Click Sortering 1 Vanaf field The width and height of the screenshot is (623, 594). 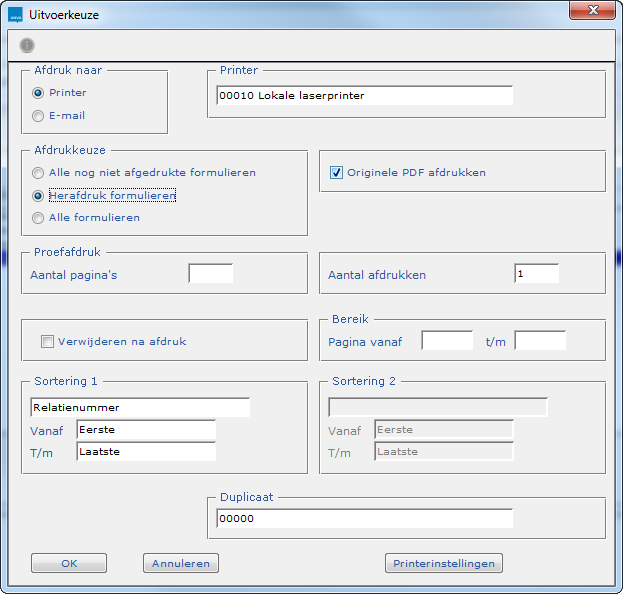tap(146, 429)
